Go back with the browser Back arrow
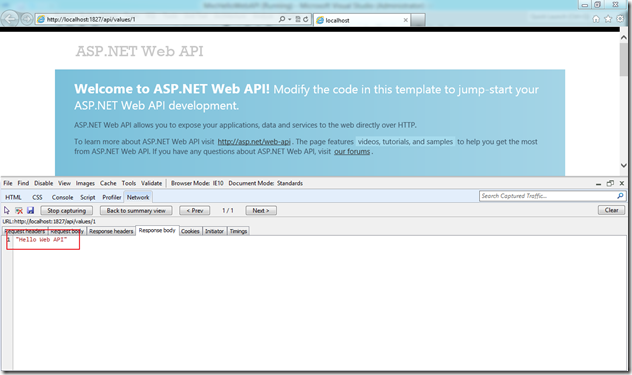 [x=10, y=19]
